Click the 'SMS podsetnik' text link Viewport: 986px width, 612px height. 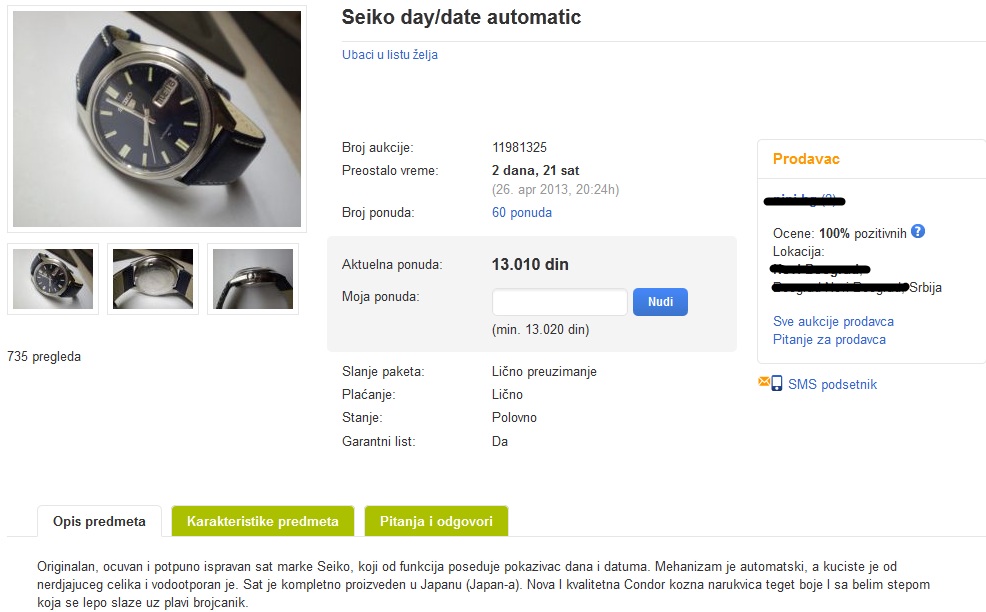pos(832,384)
